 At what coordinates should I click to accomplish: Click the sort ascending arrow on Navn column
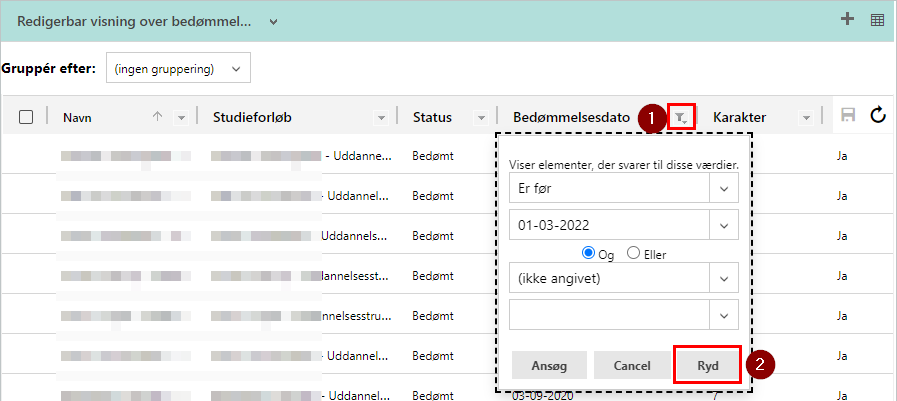(x=157, y=117)
